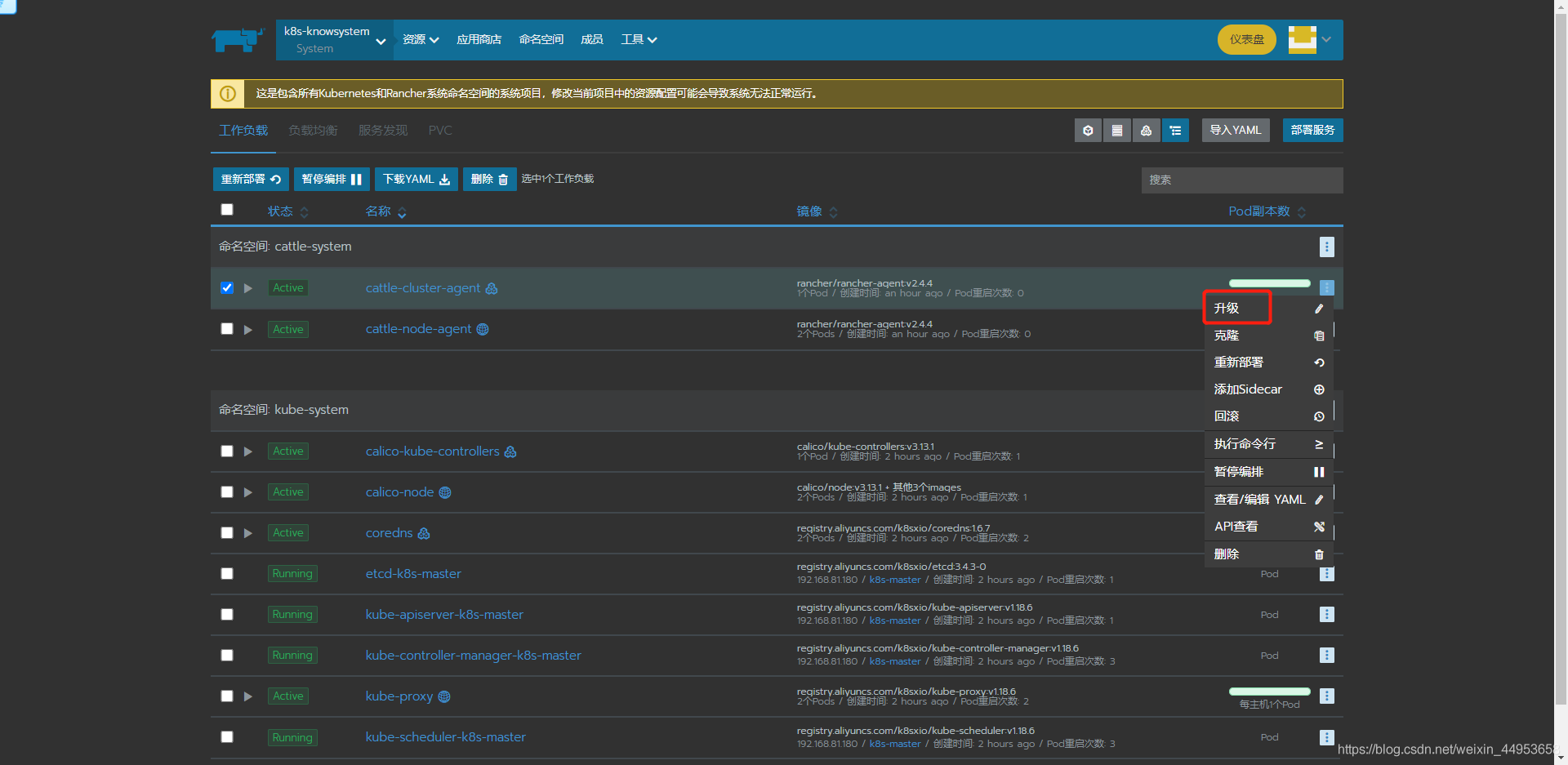Click cattle-cluster-agent pod scale progress bar

(x=1269, y=283)
